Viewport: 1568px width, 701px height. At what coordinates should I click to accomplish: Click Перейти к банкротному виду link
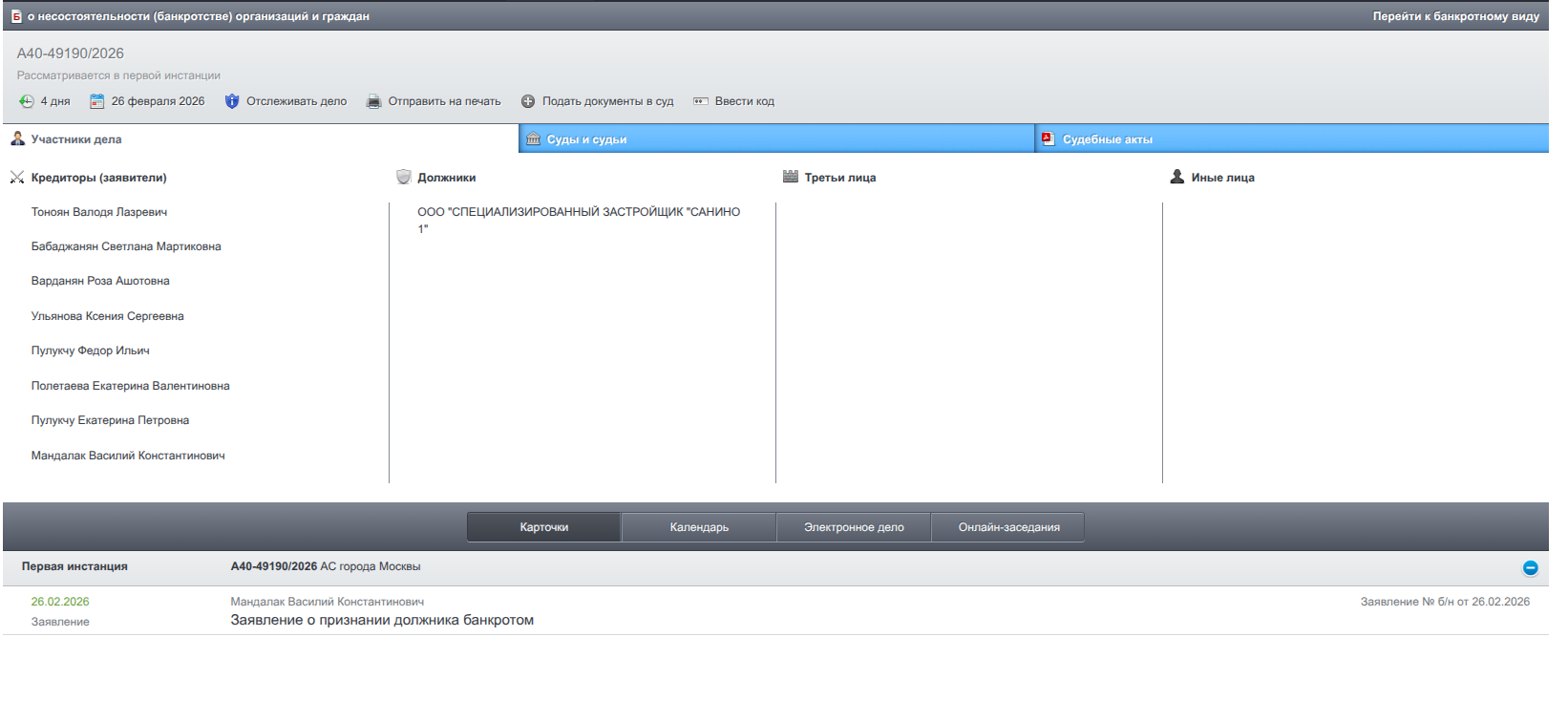(1455, 16)
